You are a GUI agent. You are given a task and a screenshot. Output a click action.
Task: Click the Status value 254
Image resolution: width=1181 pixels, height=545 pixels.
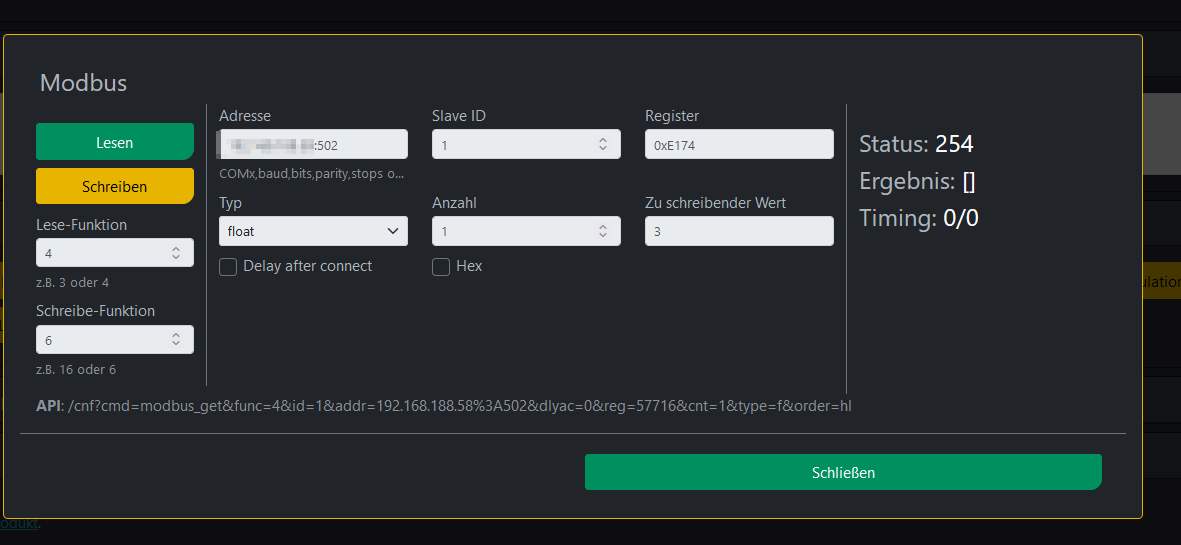point(954,144)
